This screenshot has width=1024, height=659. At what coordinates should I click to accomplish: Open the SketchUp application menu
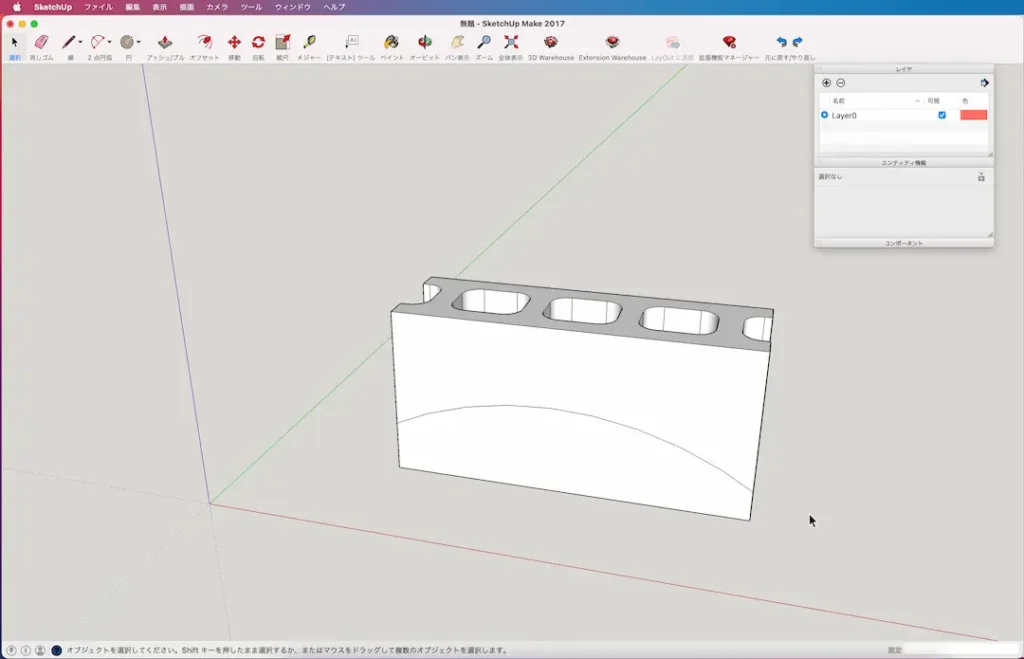53,7
